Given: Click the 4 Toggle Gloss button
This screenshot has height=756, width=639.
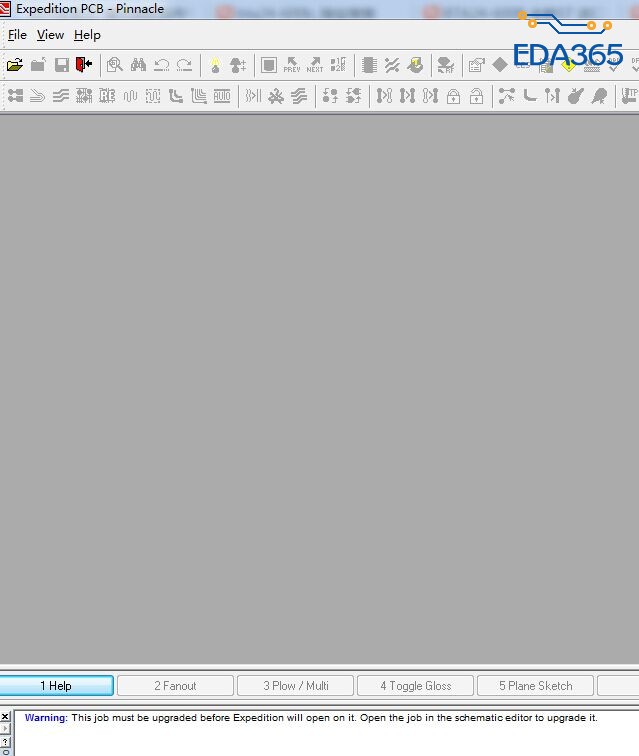Looking at the screenshot, I should coord(416,686).
